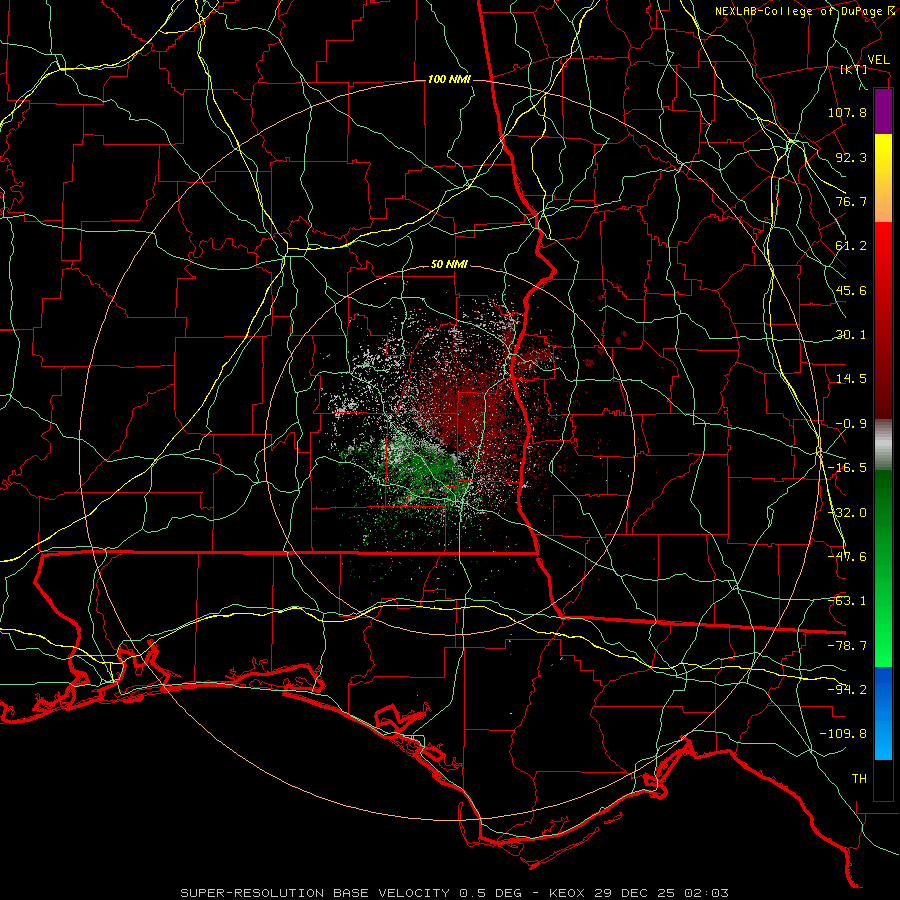Click the -0.9 velocity scale value

point(851,424)
